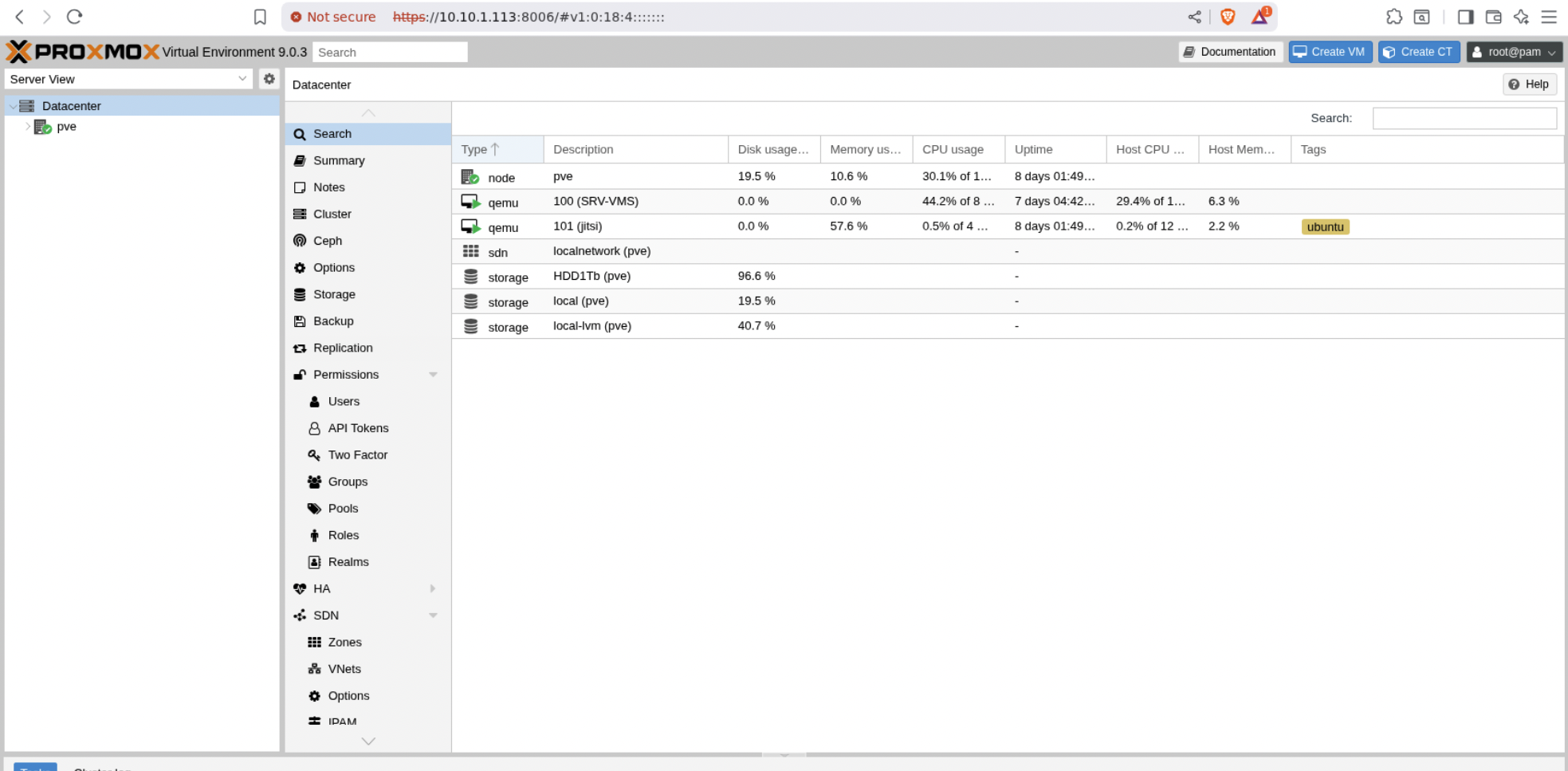The width and height of the screenshot is (1568, 771).
Task: Click the Create CT button
Action: point(1418,52)
